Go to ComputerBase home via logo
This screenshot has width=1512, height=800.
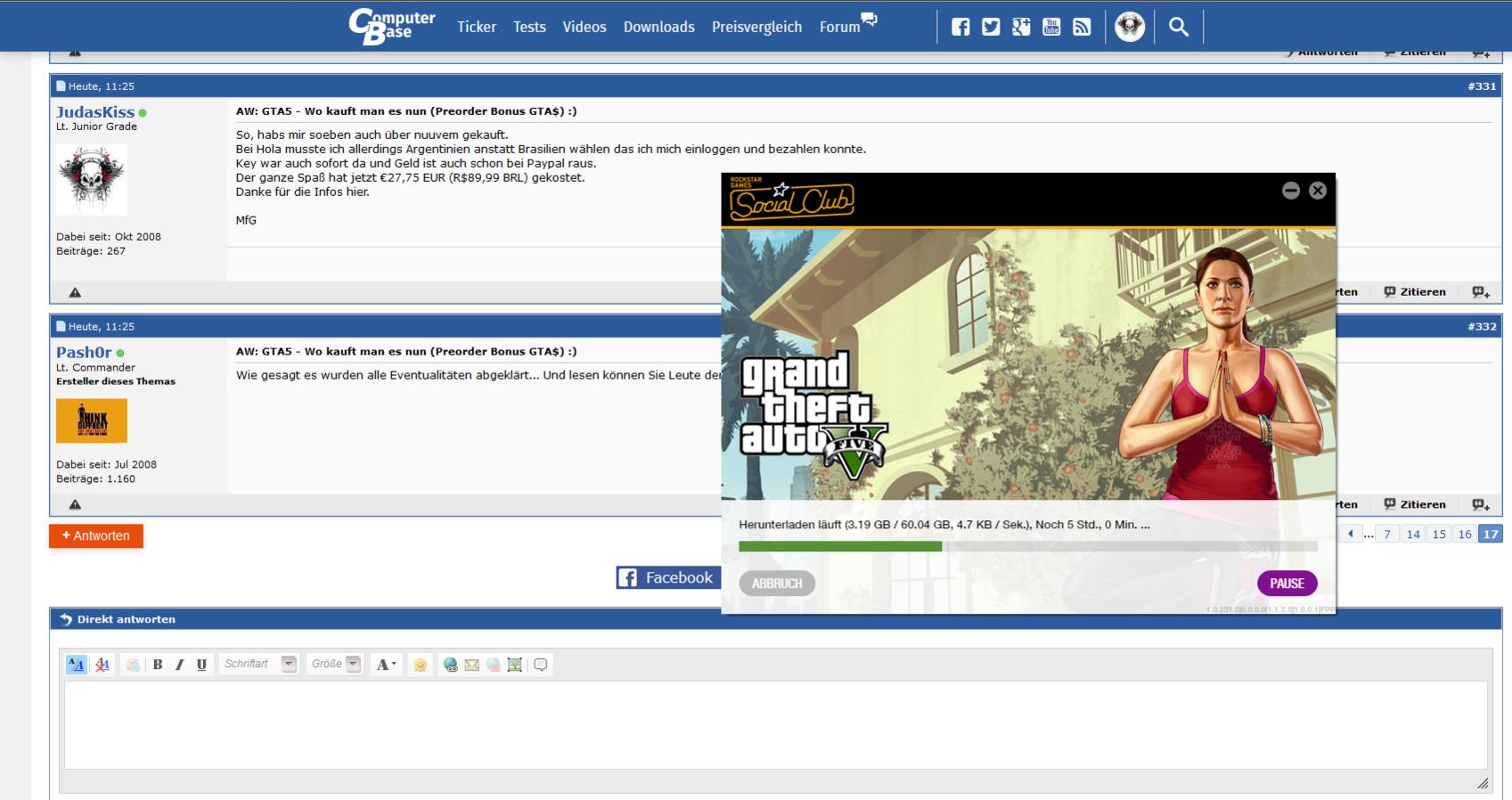392,27
